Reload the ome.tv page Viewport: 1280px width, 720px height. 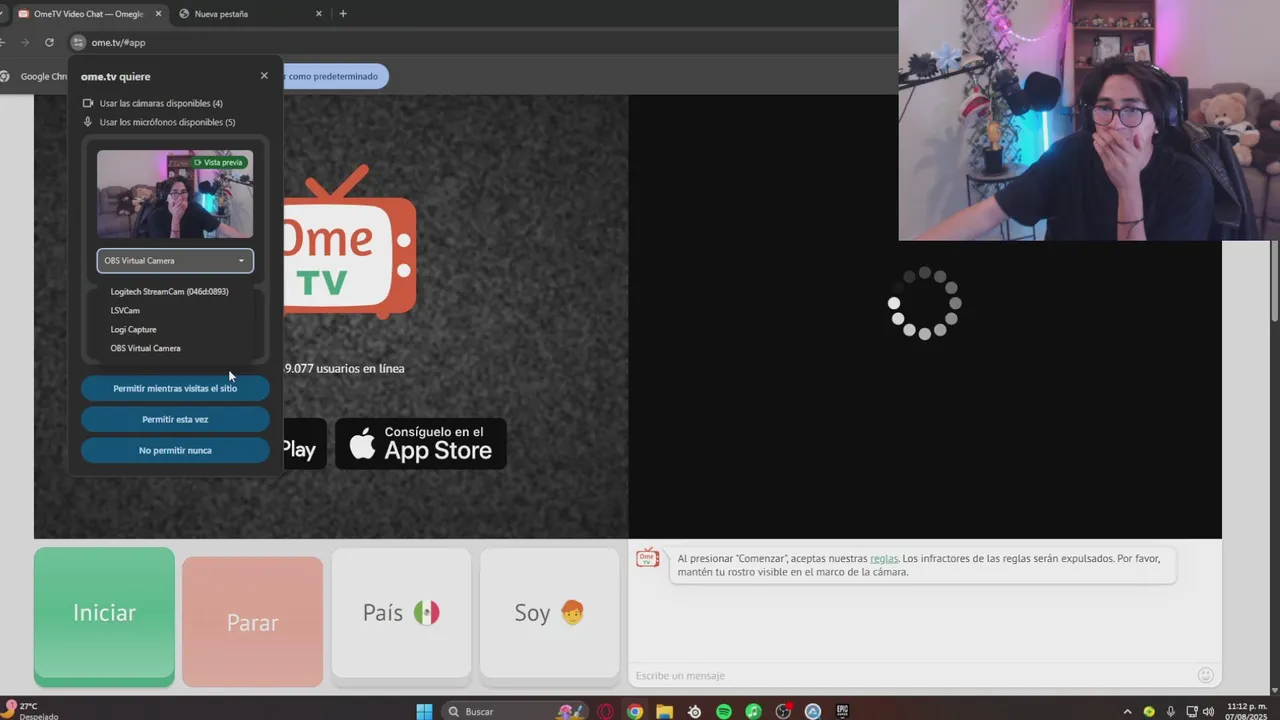49,42
